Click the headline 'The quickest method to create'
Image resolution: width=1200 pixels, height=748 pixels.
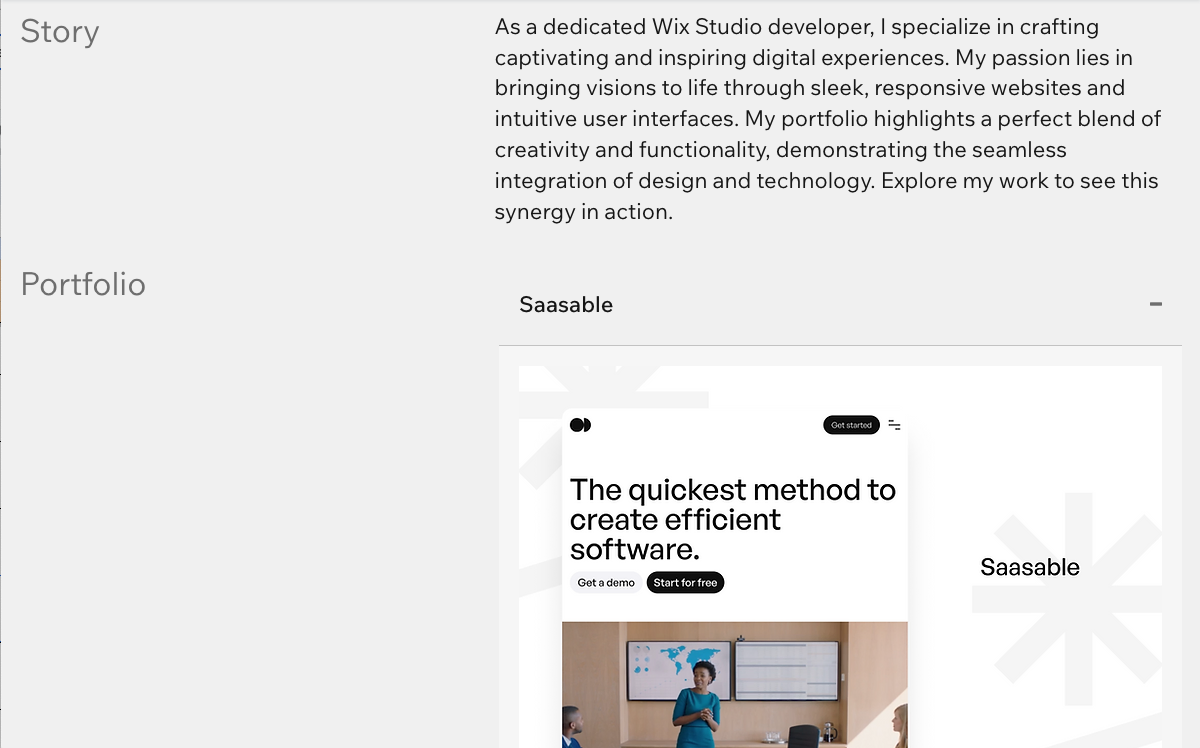[x=733, y=504]
